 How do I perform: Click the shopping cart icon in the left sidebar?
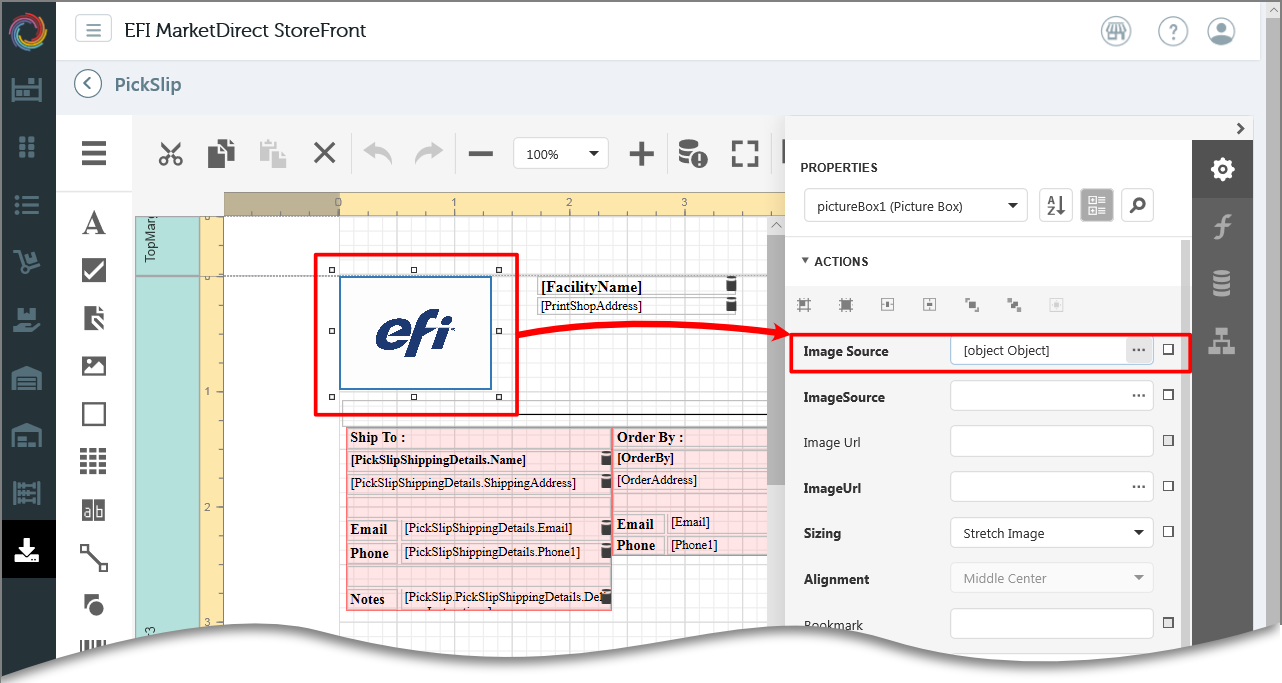(27, 262)
